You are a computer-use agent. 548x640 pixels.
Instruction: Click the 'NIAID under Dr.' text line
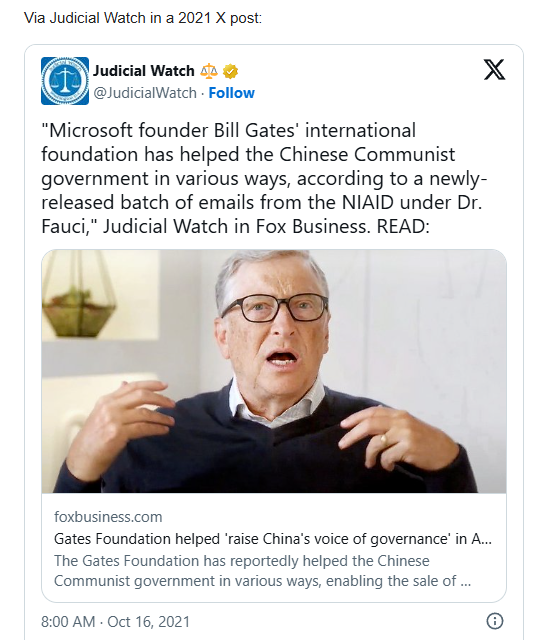click(412, 202)
